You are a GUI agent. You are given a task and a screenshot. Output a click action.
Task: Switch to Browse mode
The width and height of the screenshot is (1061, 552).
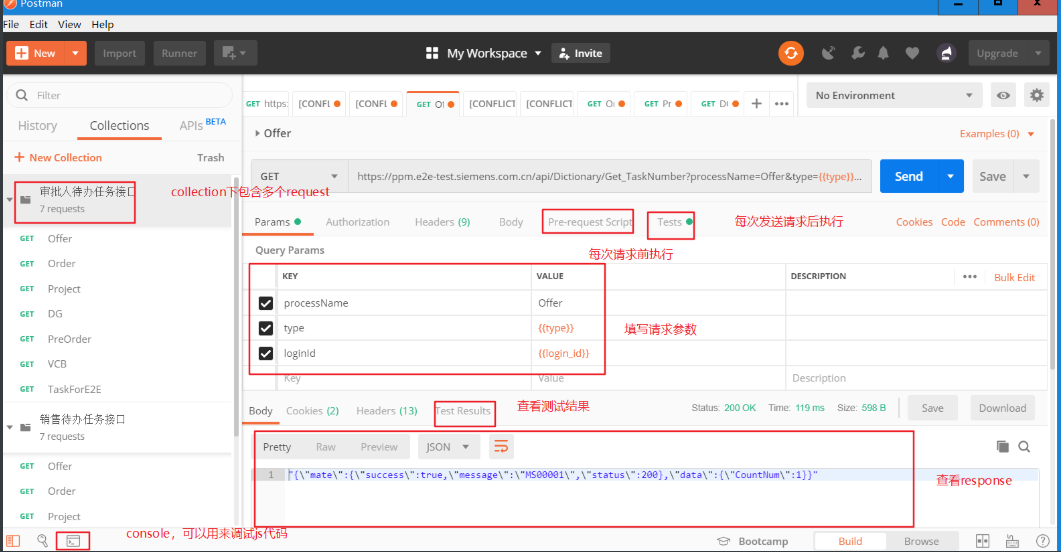click(921, 541)
